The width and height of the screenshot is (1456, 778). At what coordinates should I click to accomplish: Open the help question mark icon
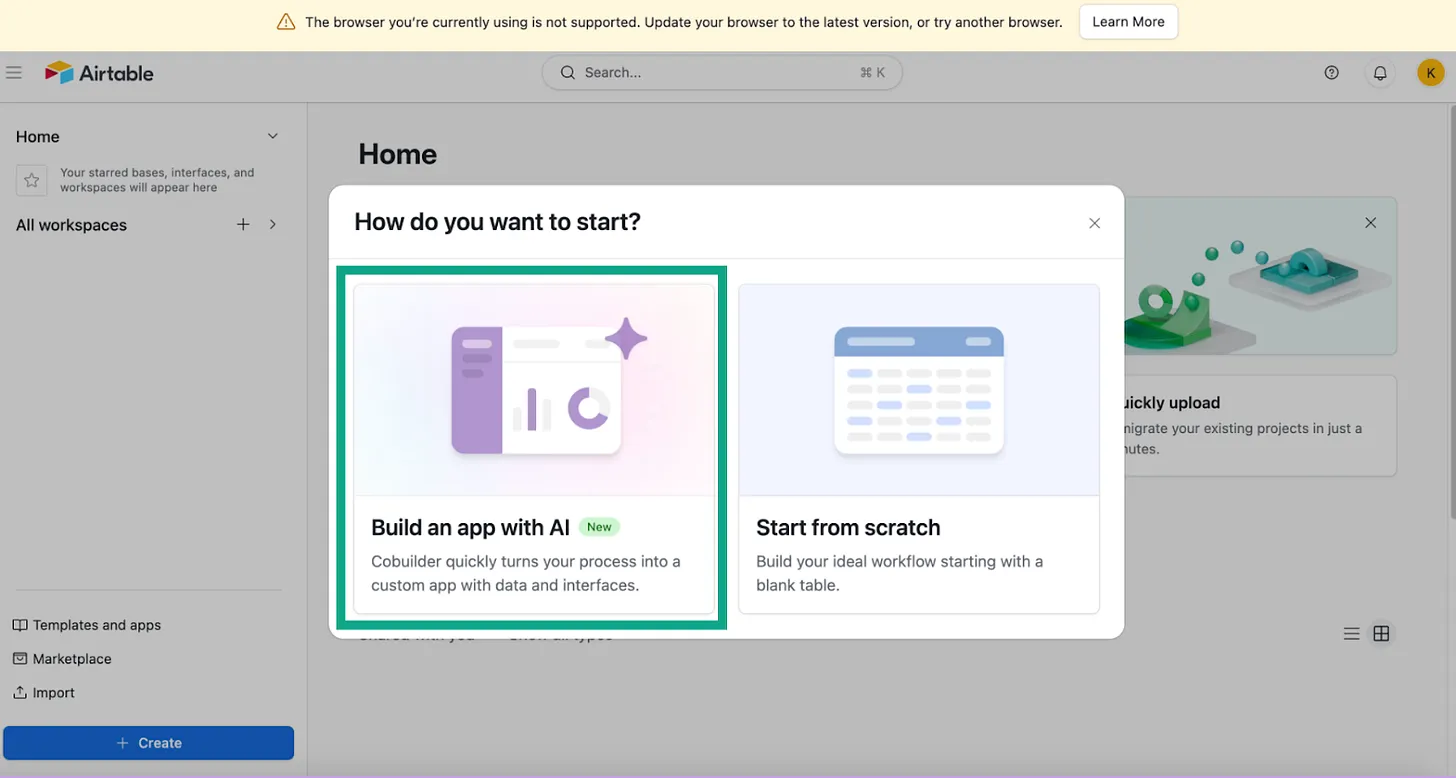[1331, 73]
